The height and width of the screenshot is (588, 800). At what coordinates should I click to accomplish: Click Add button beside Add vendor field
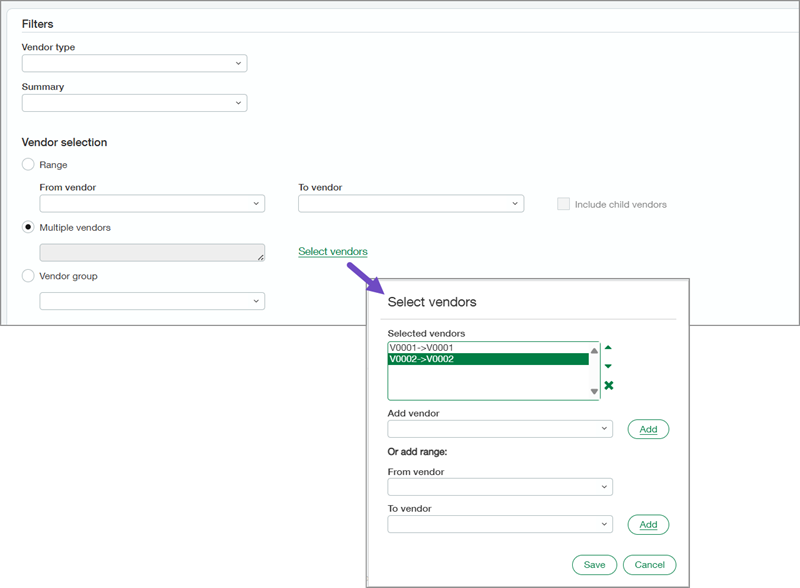tap(648, 429)
